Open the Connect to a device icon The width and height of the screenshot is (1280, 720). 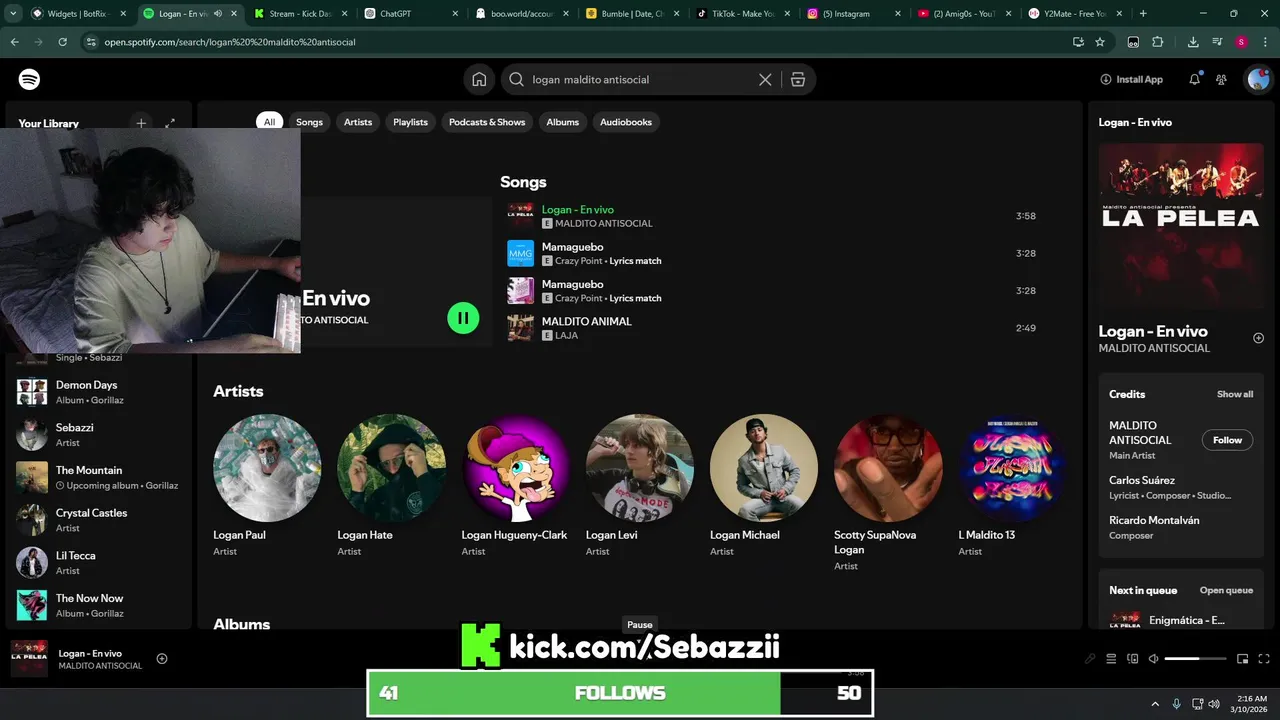coord(1132,658)
